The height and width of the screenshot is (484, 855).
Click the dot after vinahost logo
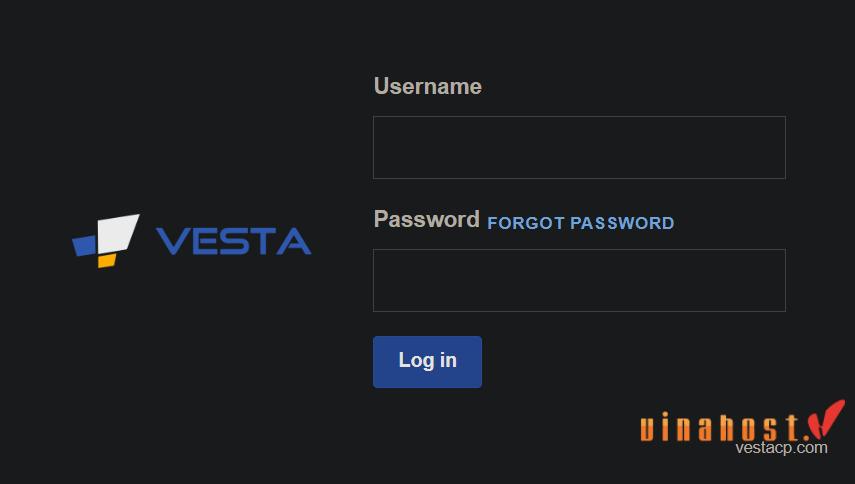[804, 437]
